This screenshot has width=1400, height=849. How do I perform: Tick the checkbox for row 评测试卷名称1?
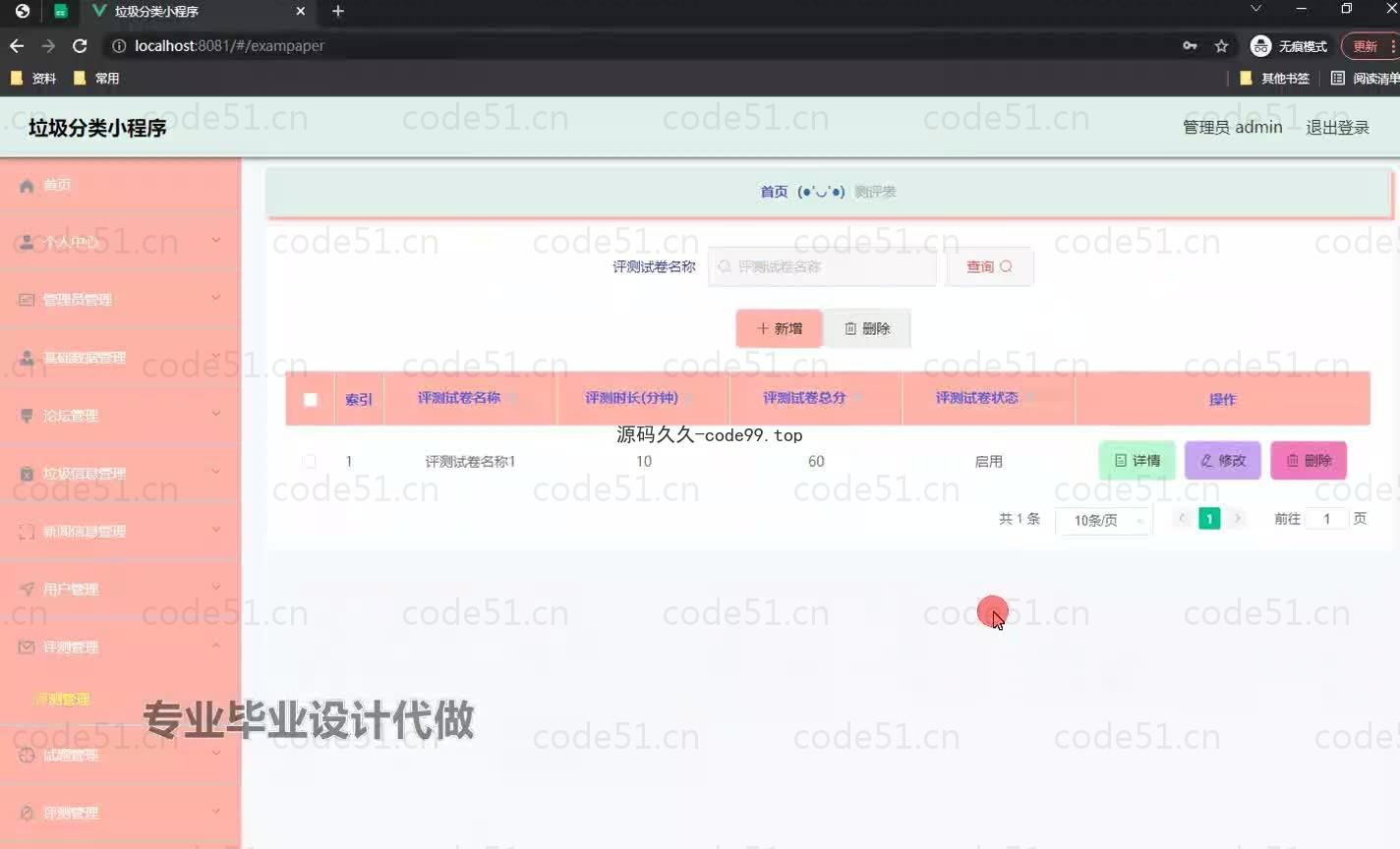tap(310, 461)
